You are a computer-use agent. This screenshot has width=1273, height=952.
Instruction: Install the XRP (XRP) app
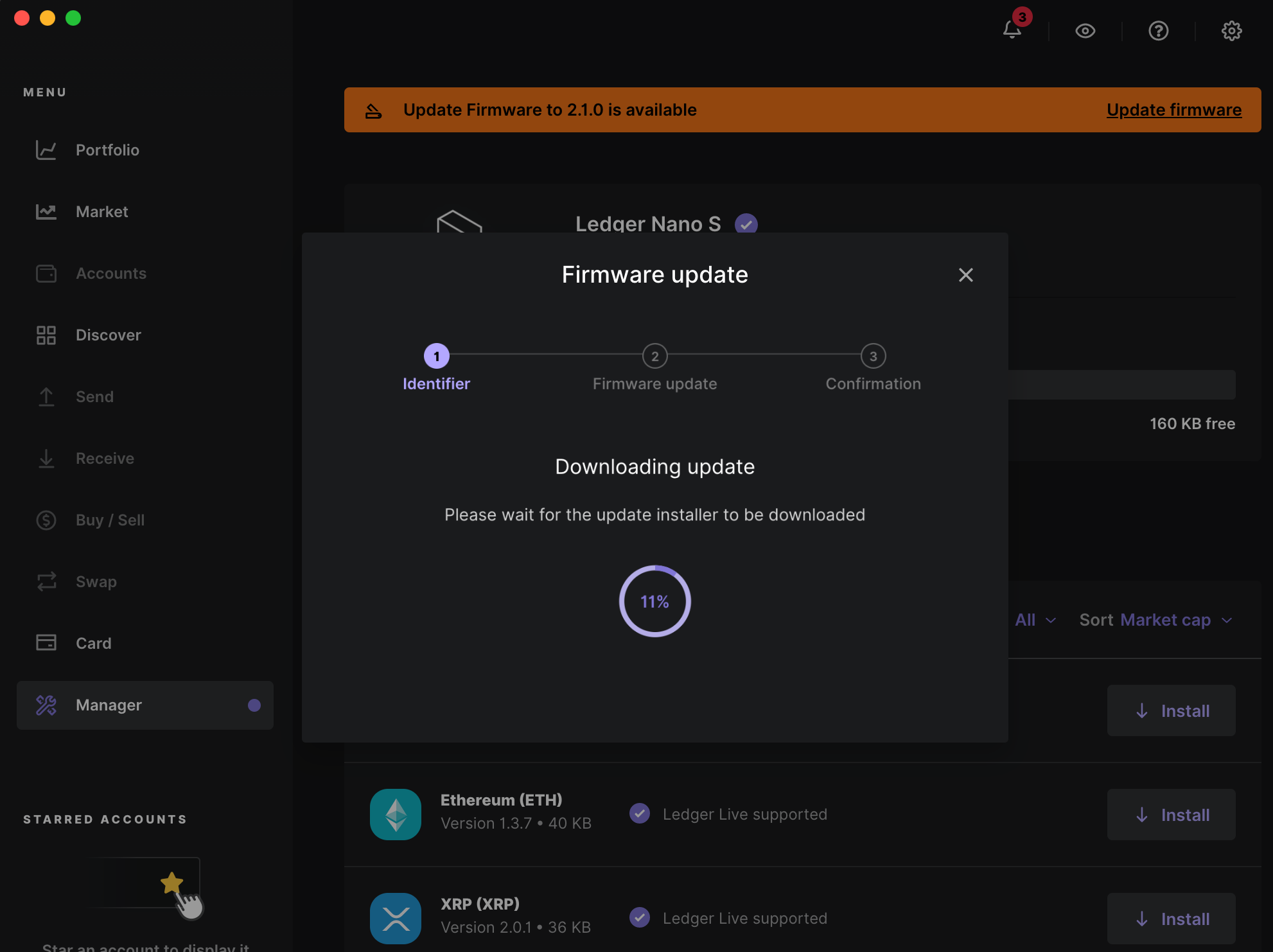(1171, 919)
